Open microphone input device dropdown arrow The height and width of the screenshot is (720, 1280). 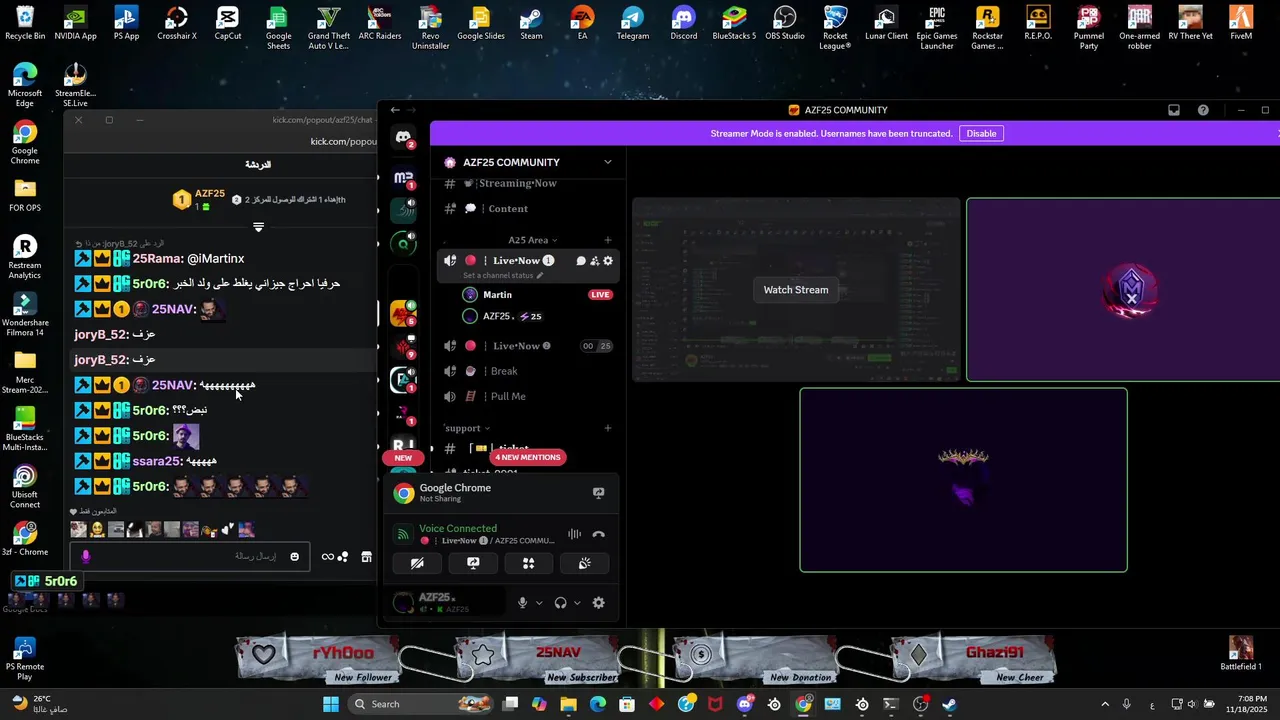(539, 603)
